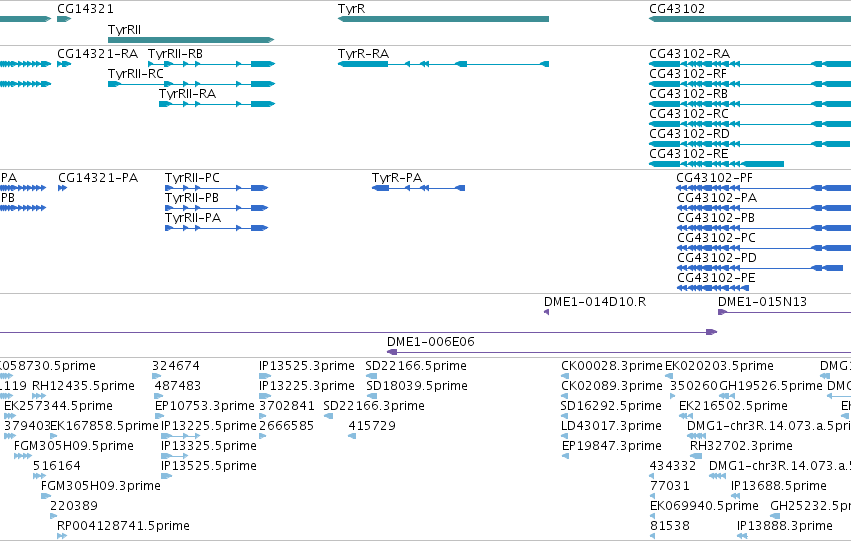Select the SD22166.3prime EST label

pyautogui.click(x=373, y=406)
